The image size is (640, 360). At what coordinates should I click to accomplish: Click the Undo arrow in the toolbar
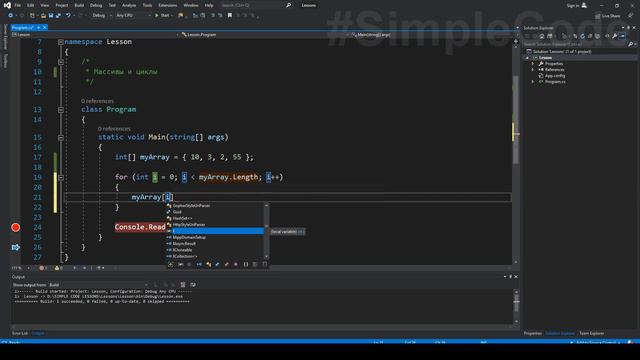(x=68, y=15)
